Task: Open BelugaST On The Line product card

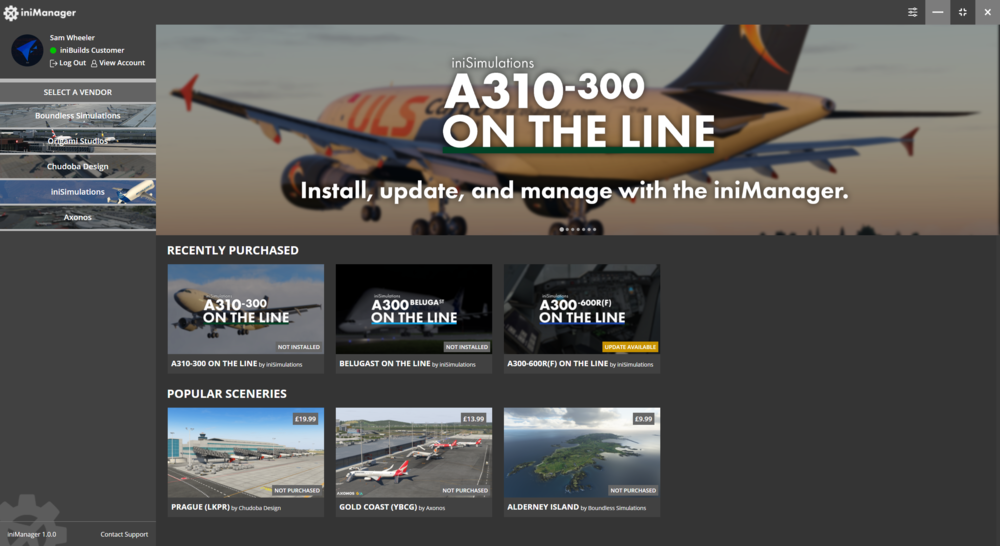Action: point(414,319)
